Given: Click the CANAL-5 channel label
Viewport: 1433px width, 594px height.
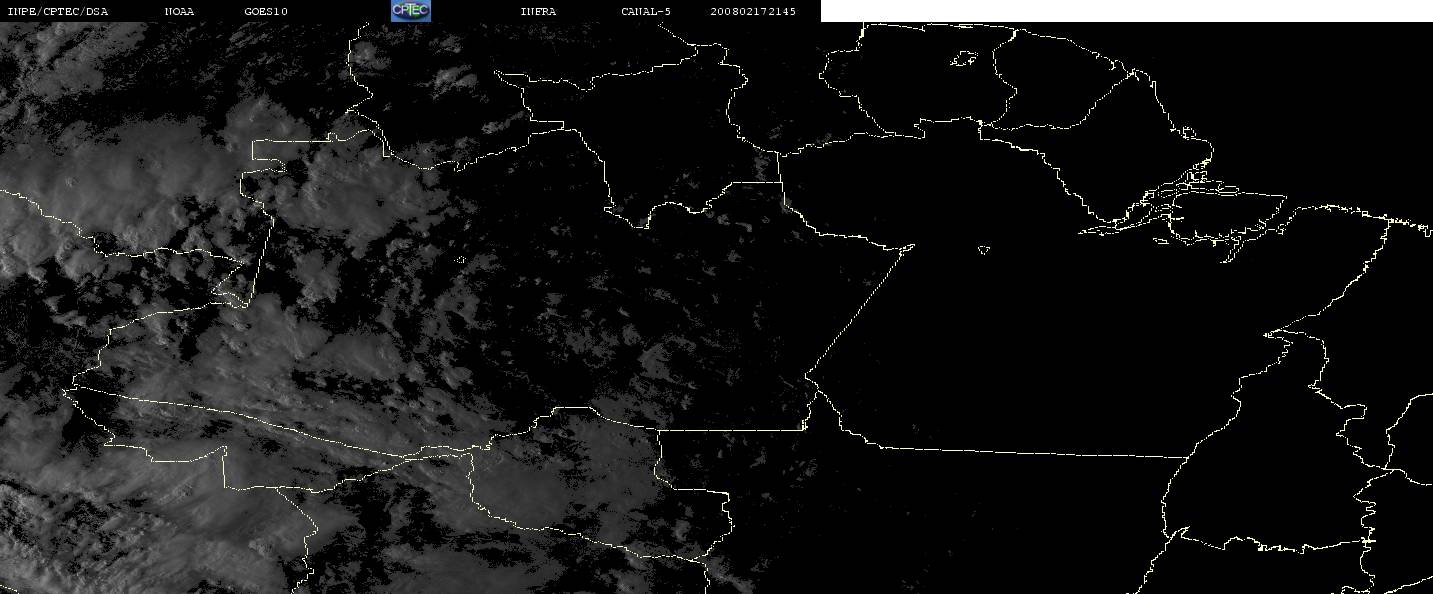Looking at the screenshot, I should tap(646, 11).
